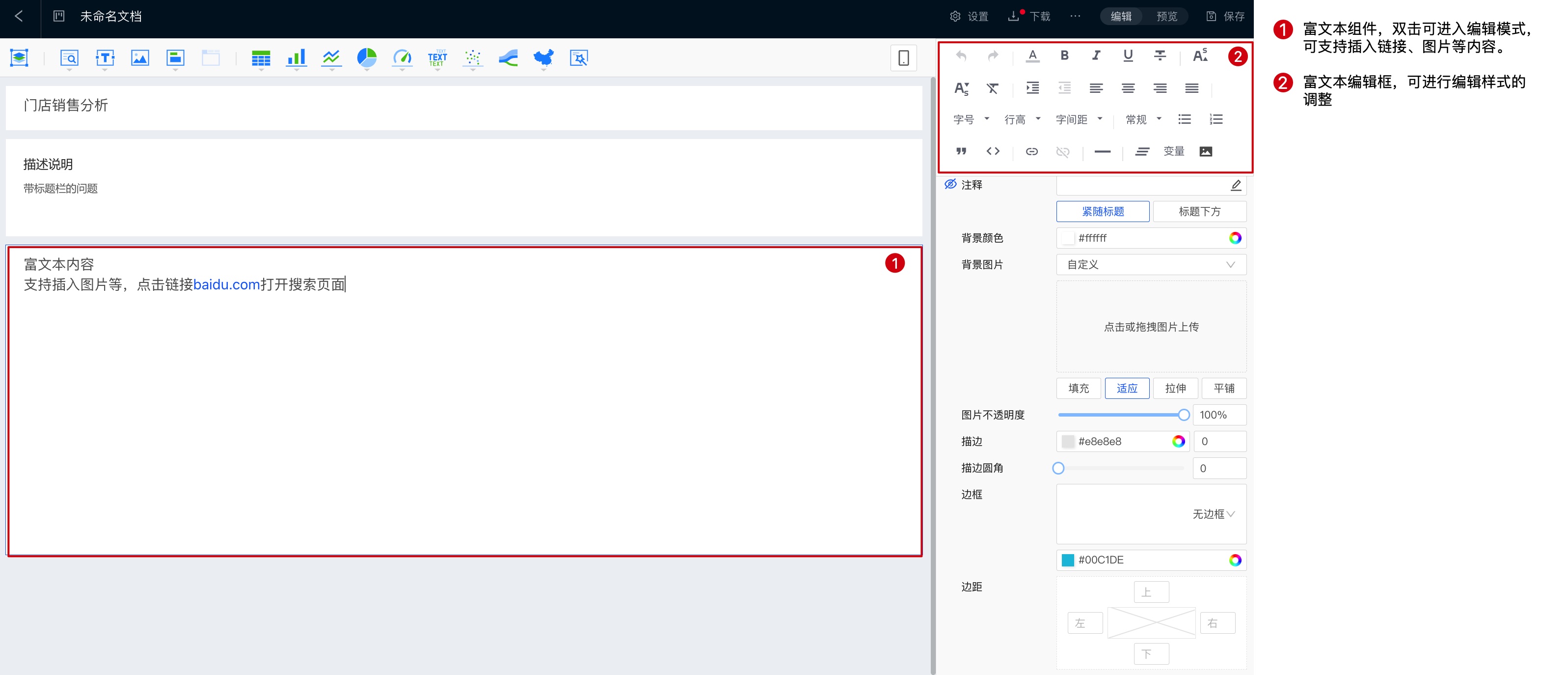Select the pie chart component icon

tap(366, 58)
